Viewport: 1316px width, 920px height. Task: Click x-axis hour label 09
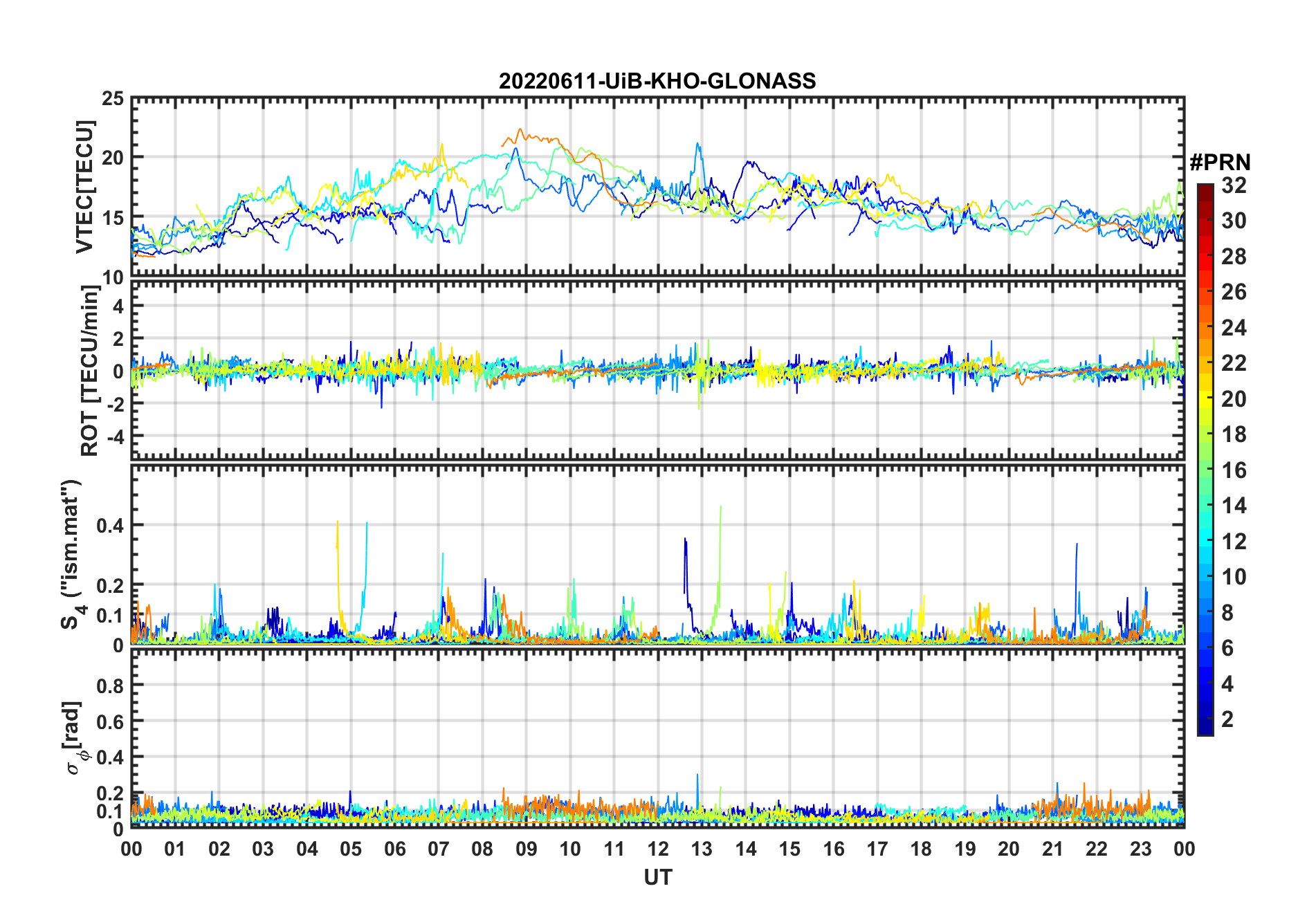527,849
